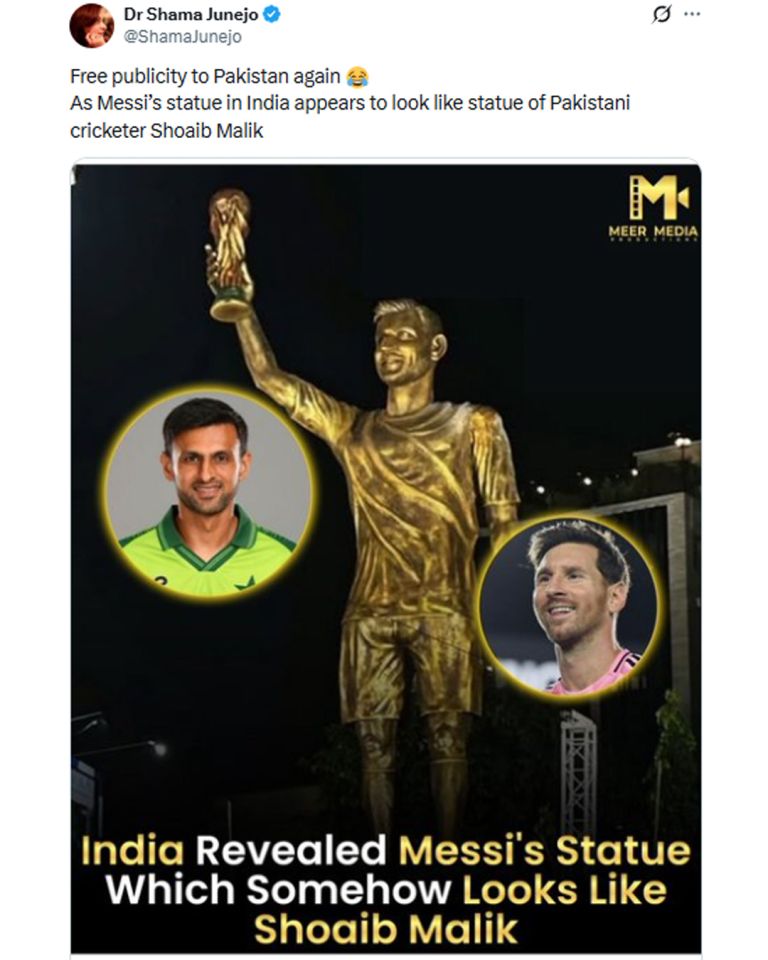Open the Grok slashed-circle icon
The width and height of the screenshot is (768, 960).
coord(661,14)
